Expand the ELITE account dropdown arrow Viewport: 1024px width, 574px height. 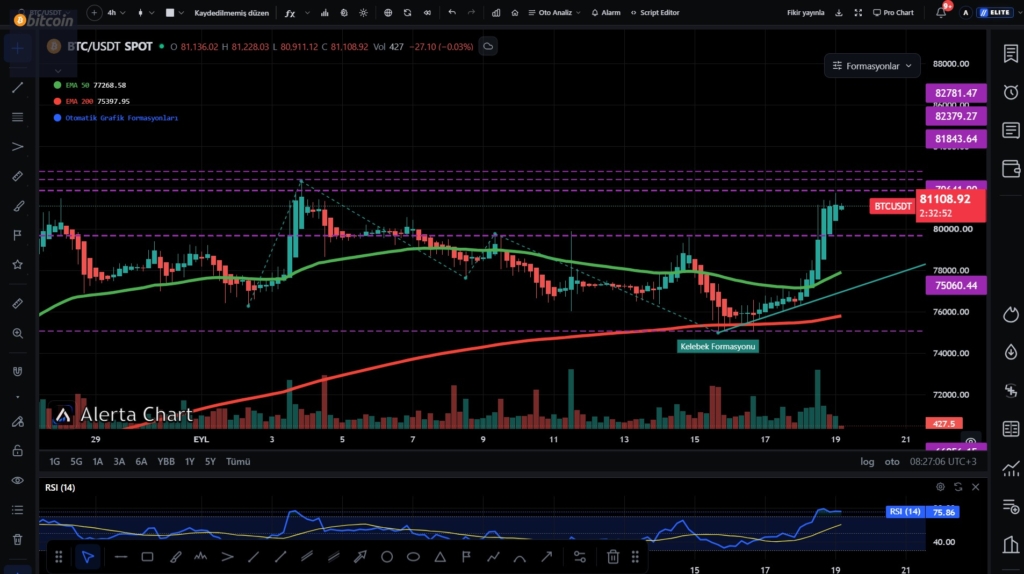[x=1019, y=12]
